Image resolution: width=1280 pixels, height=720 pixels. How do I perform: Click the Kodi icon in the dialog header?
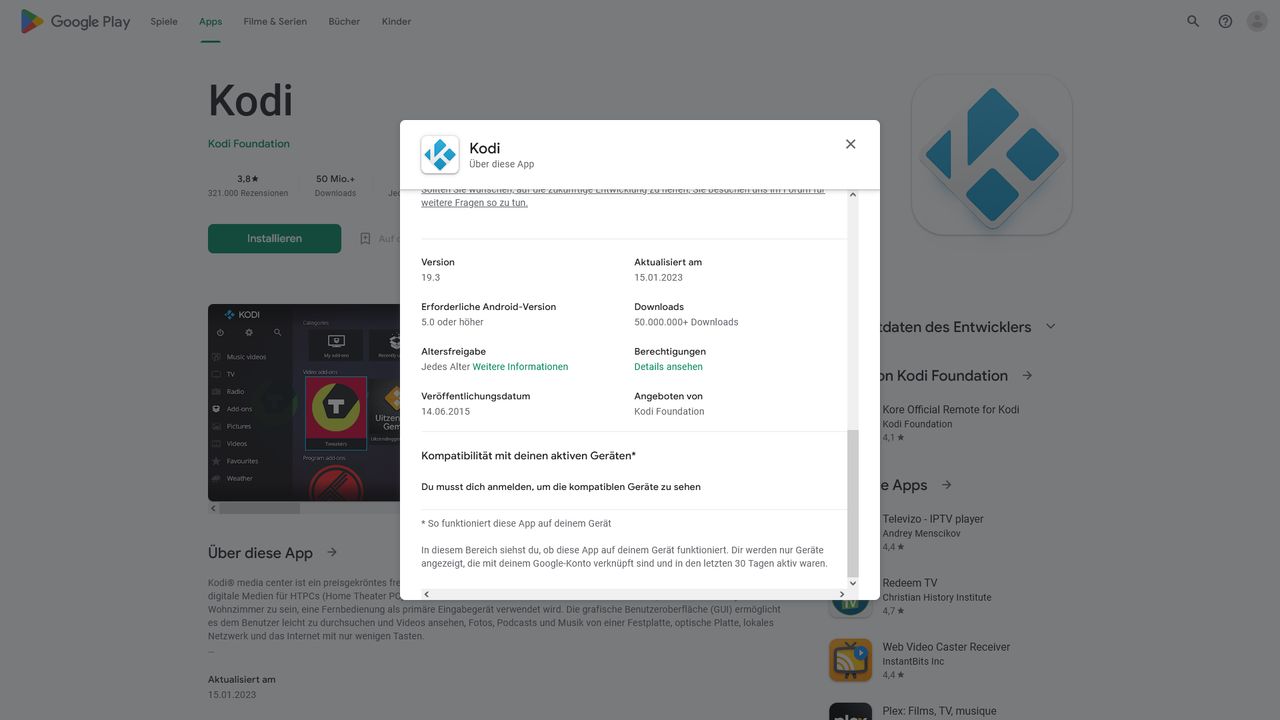tap(440, 155)
